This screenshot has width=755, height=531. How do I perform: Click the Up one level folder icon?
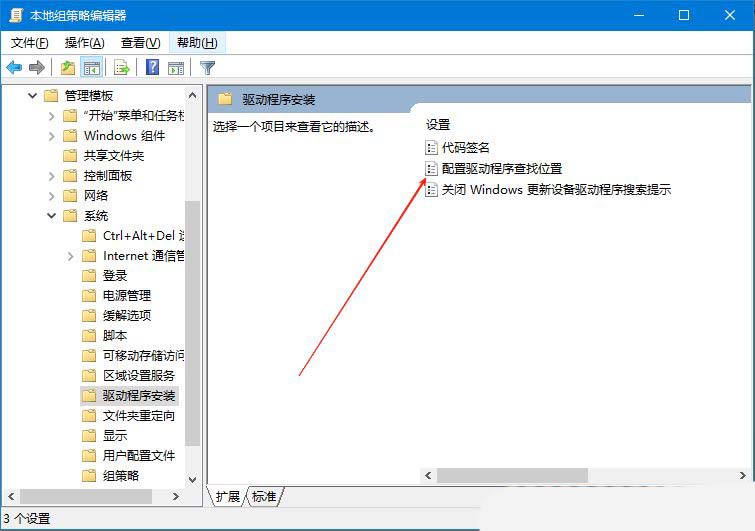[68, 68]
